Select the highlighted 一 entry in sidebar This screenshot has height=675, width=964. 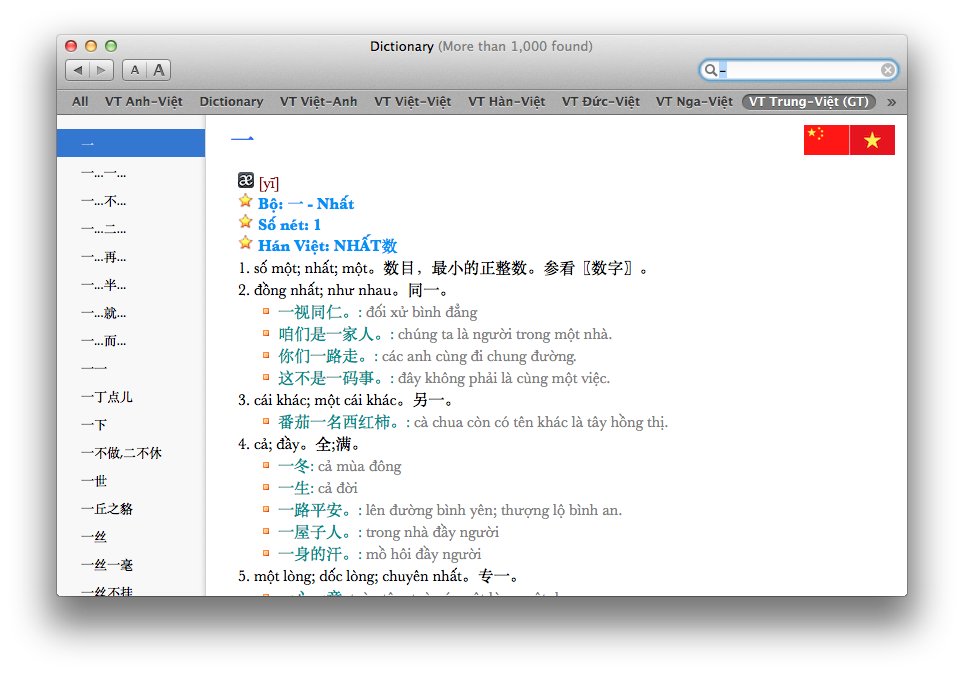pos(131,143)
